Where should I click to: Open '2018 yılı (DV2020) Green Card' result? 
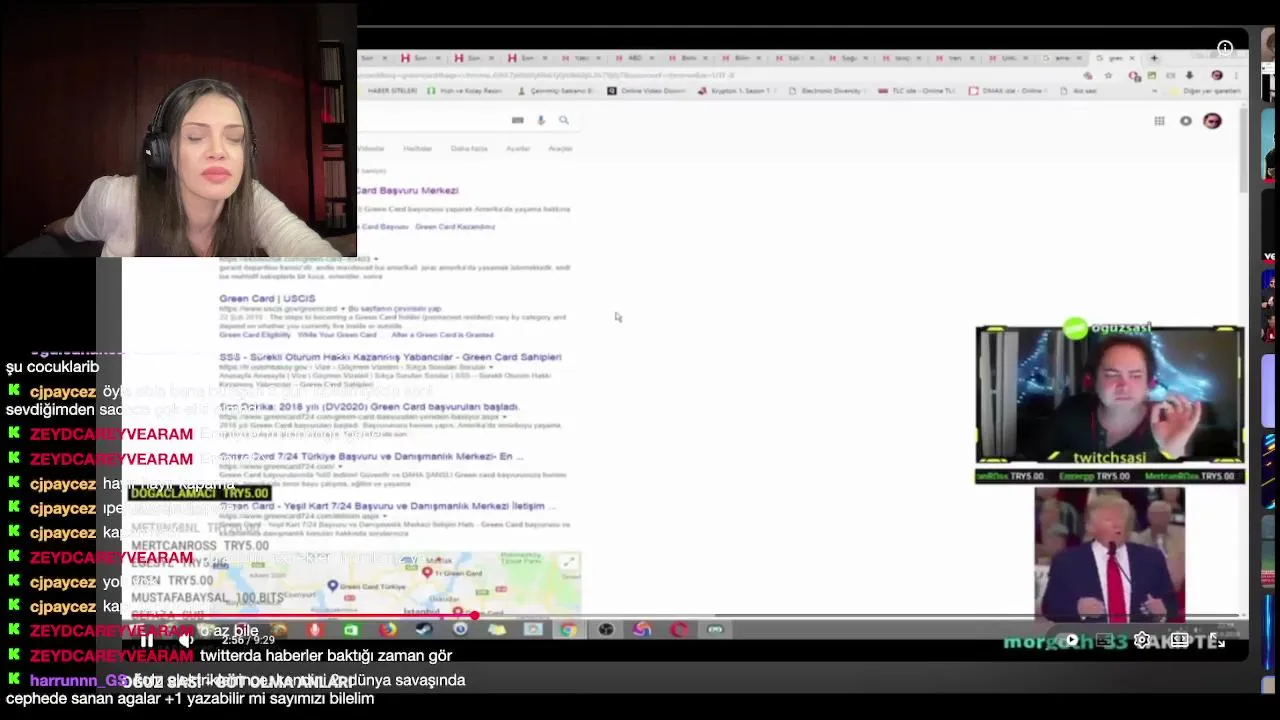point(369,407)
